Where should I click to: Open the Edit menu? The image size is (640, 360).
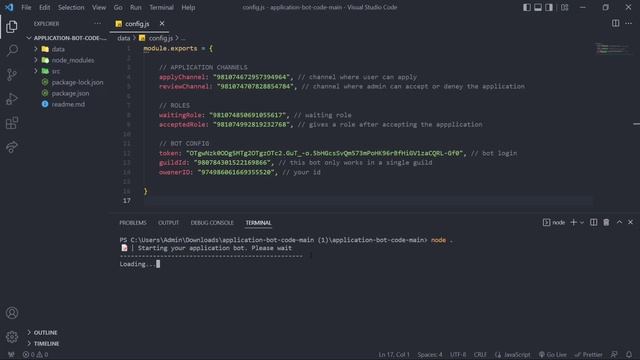click(x=44, y=7)
